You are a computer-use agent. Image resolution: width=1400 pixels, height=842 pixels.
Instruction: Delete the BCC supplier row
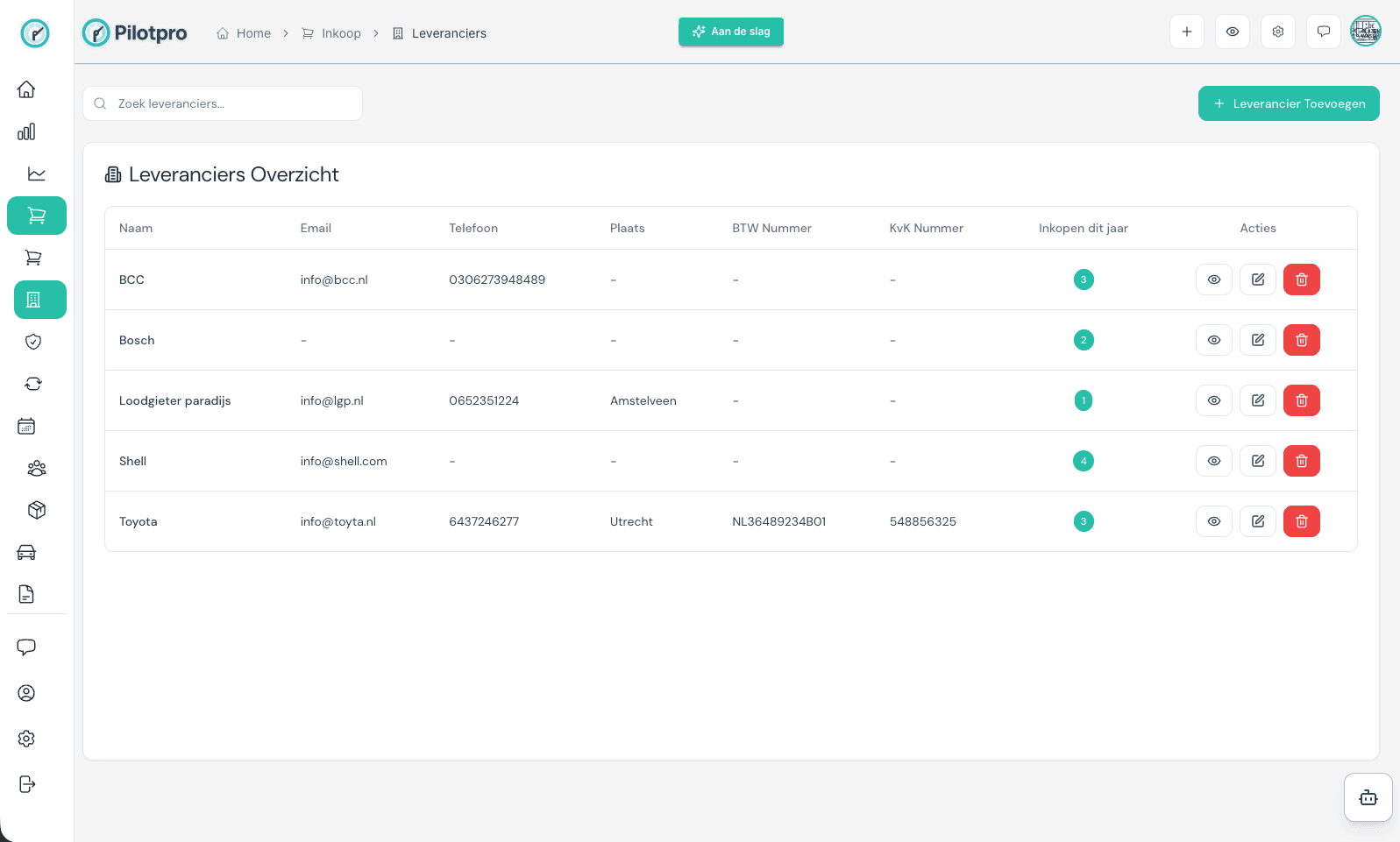click(1301, 279)
